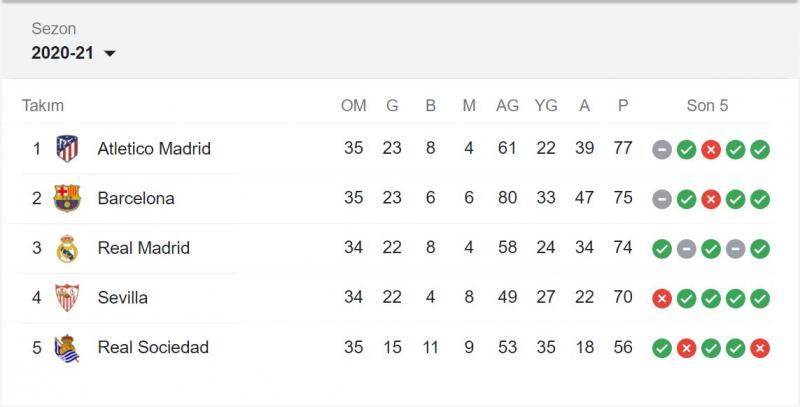Click Atletico Madrid's red loss icon
800x407 pixels.
click(x=711, y=150)
